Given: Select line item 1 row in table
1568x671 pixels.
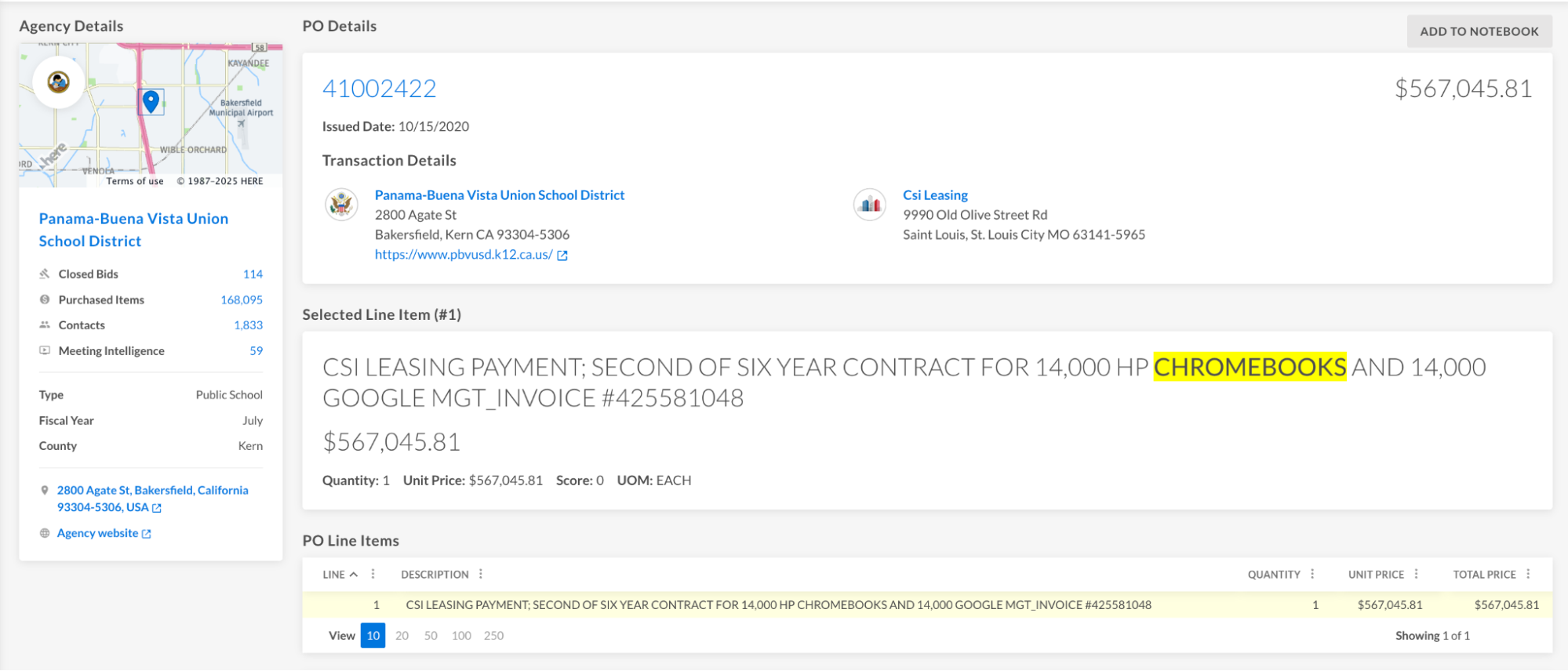Looking at the screenshot, I should click(x=777, y=605).
